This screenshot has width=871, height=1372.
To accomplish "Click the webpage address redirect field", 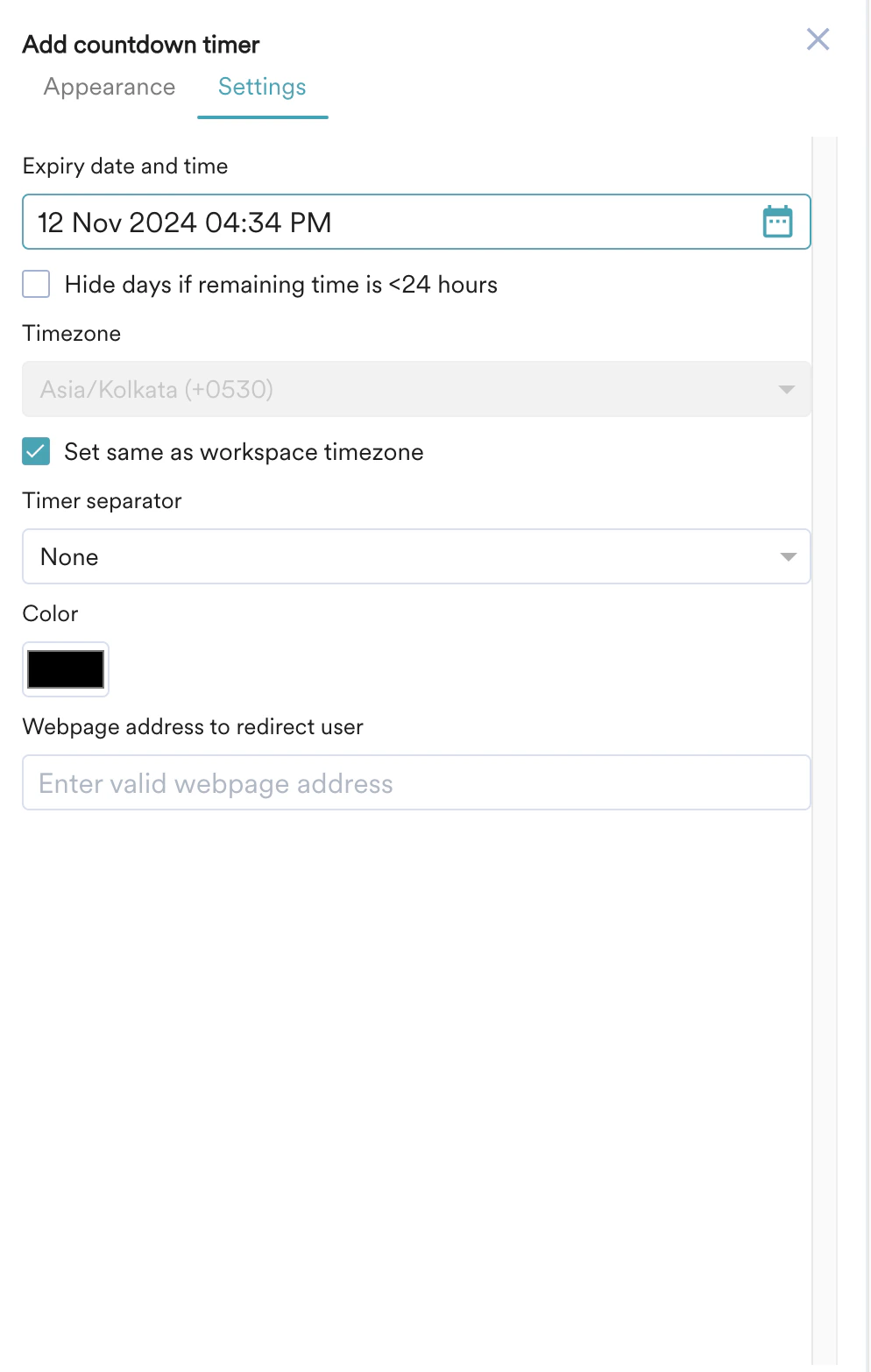I will pyautogui.click(x=416, y=781).
